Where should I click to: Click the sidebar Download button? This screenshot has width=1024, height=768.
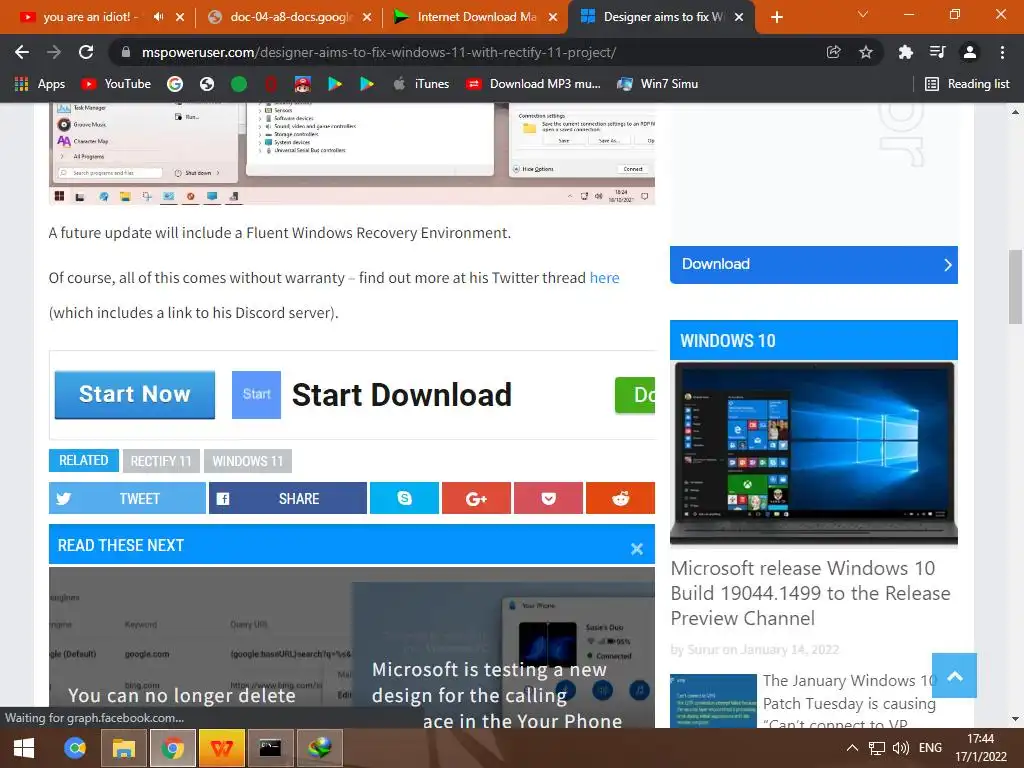click(814, 264)
